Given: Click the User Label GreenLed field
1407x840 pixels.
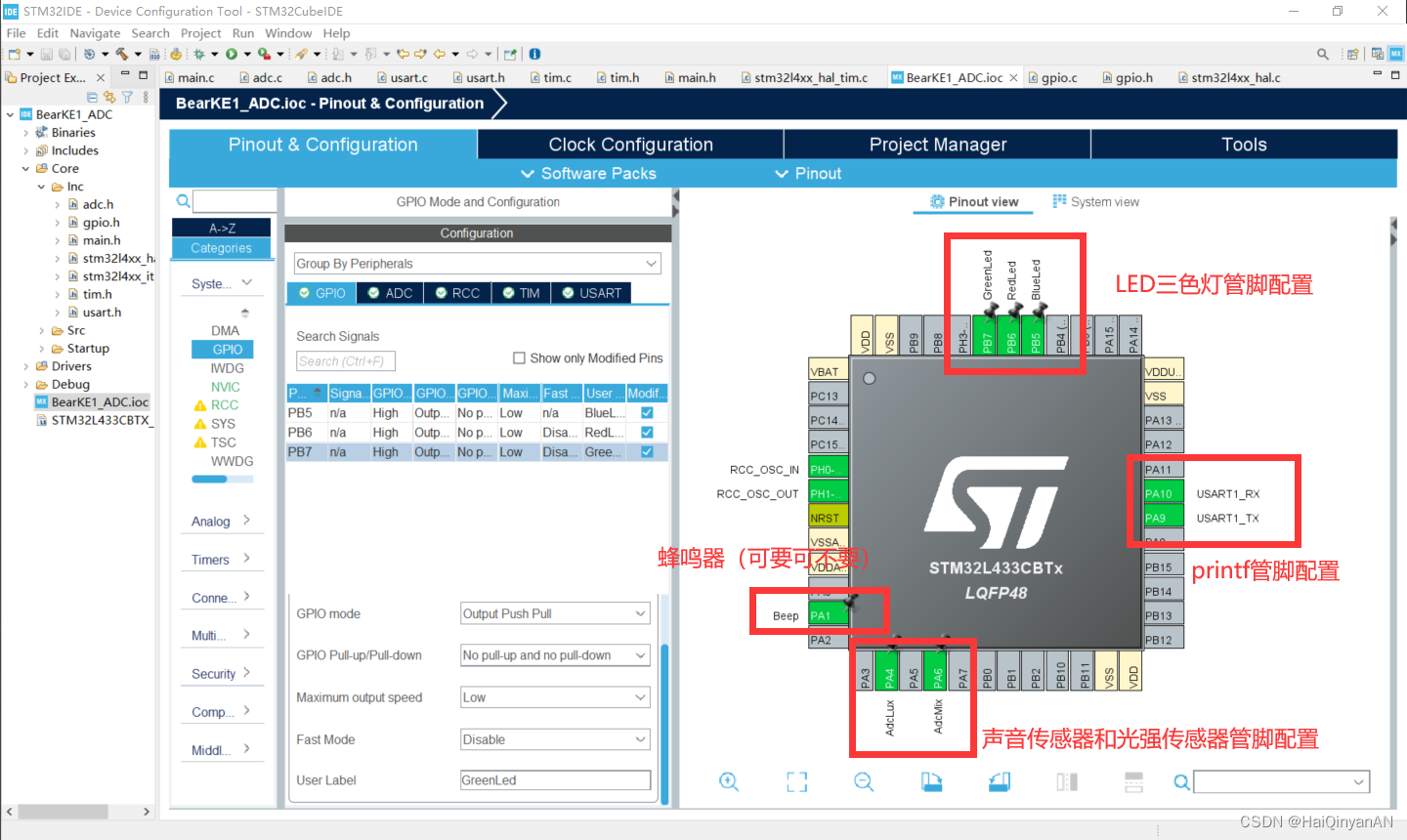Looking at the screenshot, I should (x=556, y=780).
